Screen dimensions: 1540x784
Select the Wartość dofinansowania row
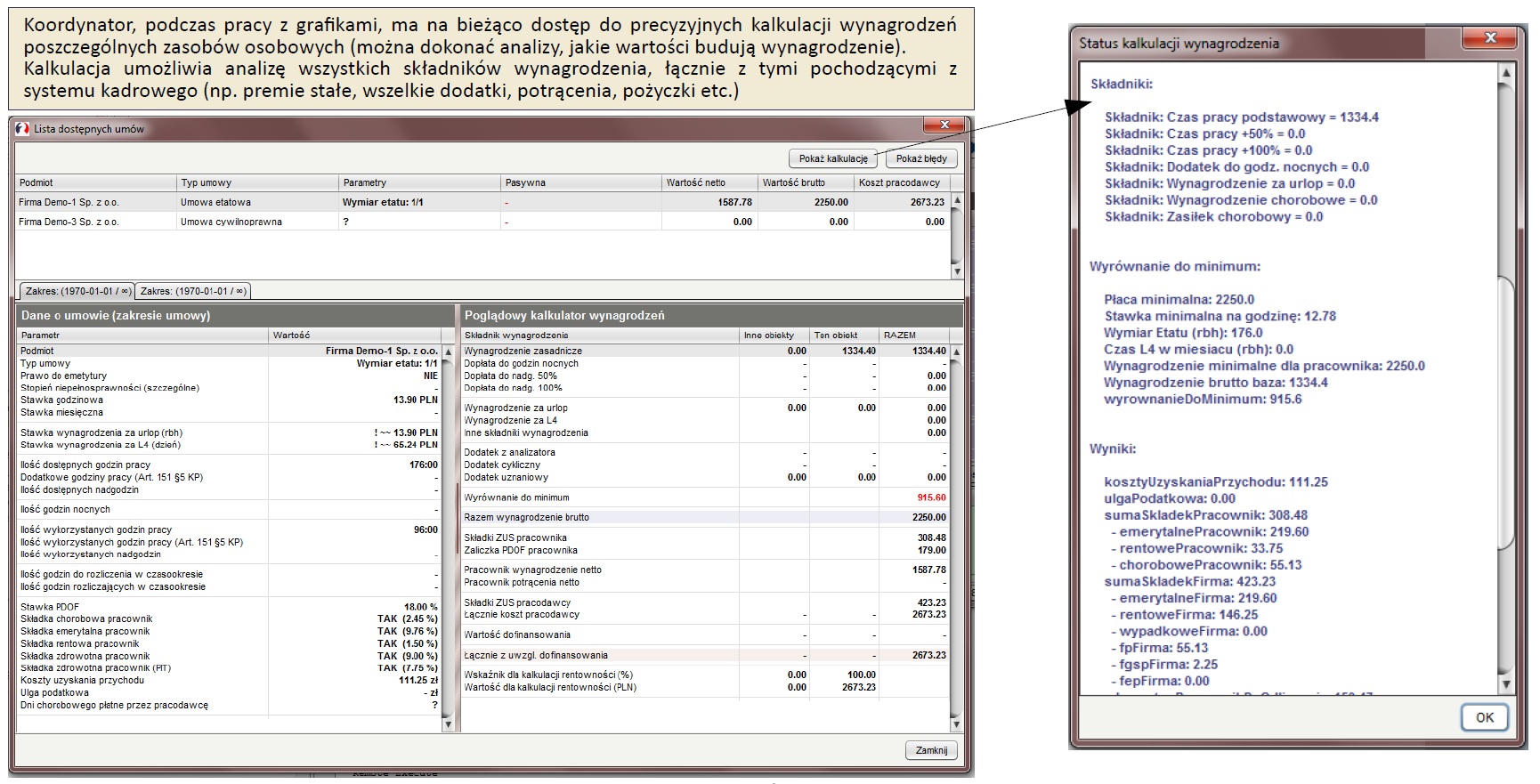pyautogui.click(x=705, y=634)
